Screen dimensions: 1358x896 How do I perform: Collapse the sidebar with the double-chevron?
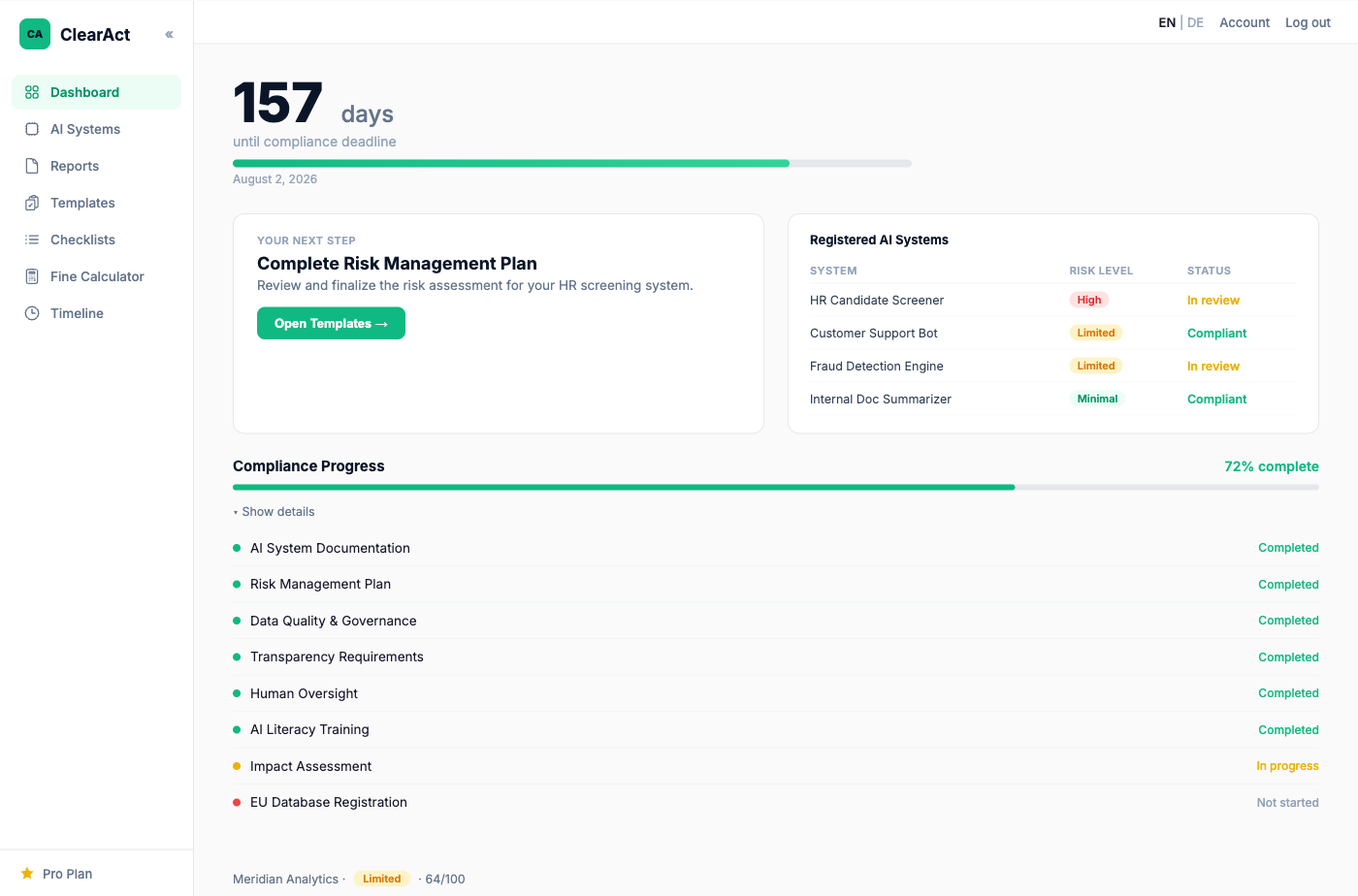point(168,33)
